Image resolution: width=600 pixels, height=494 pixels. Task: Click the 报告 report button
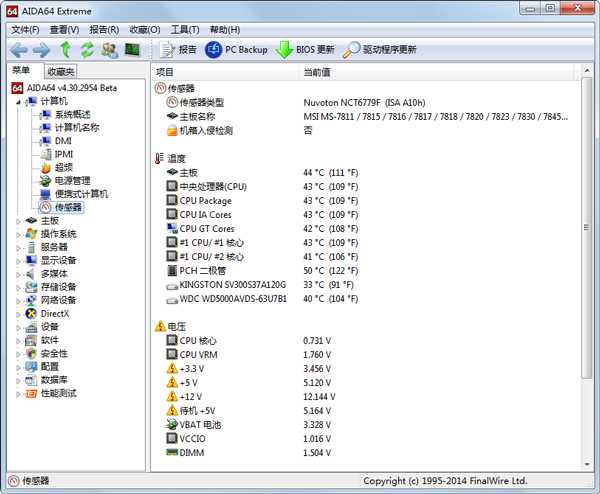click(x=178, y=50)
